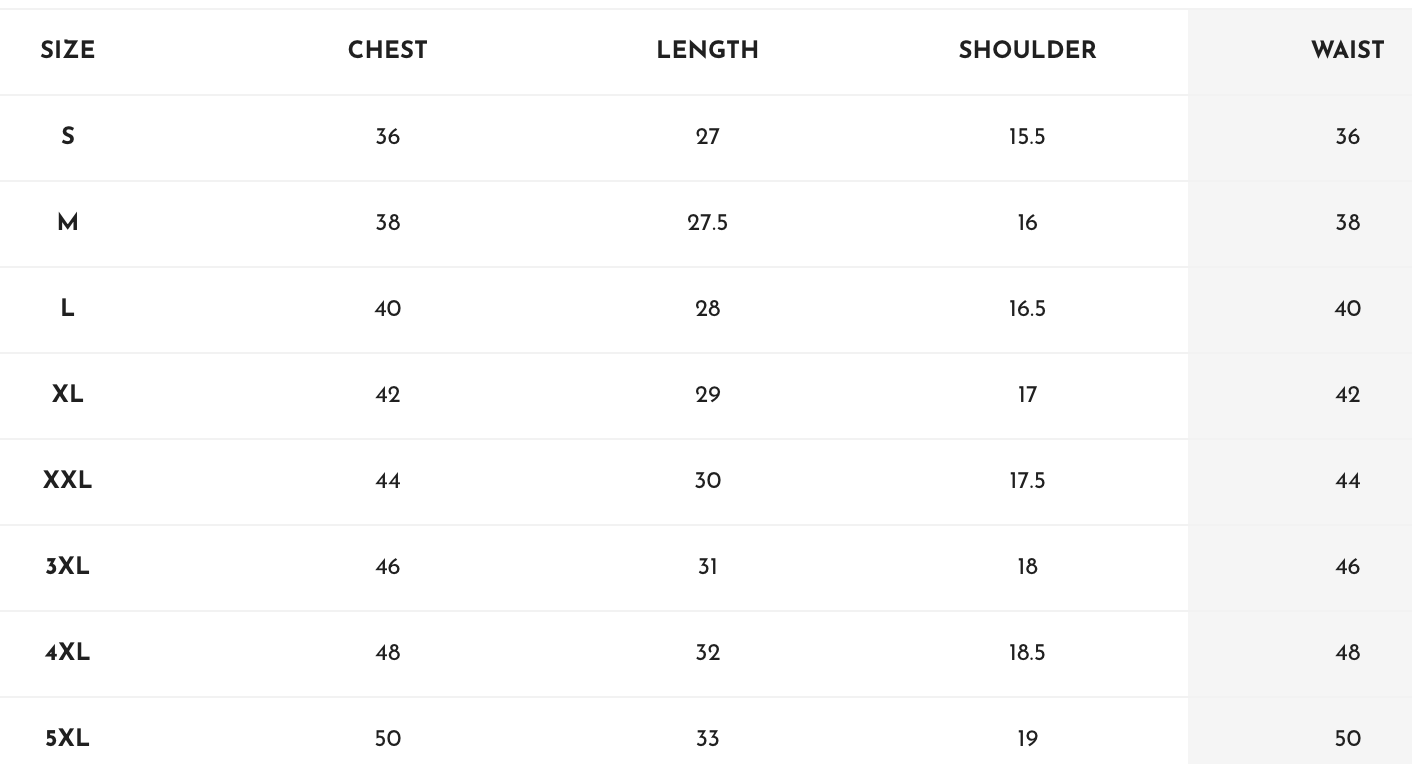This screenshot has height=764, width=1412.
Task: Click the 33 length value for 5XL
Action: pos(708,738)
